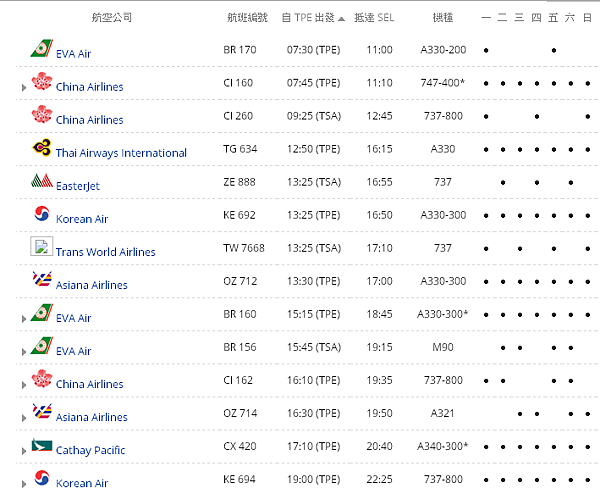This screenshot has height=494, width=600.
Task: Sort by the 自 TPE 出發 departure column
Action: (x=313, y=18)
